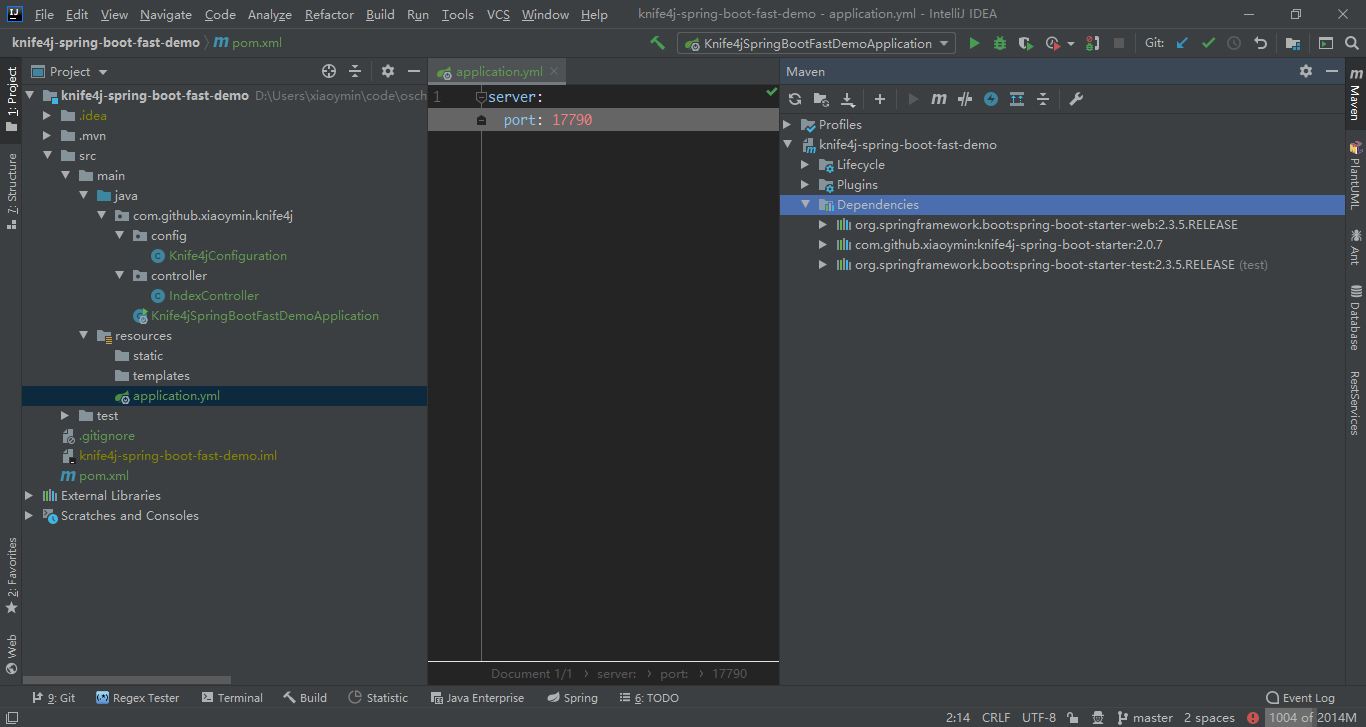Expand the Profiles node in Maven
Screen dimensions: 1366x727
click(787, 125)
